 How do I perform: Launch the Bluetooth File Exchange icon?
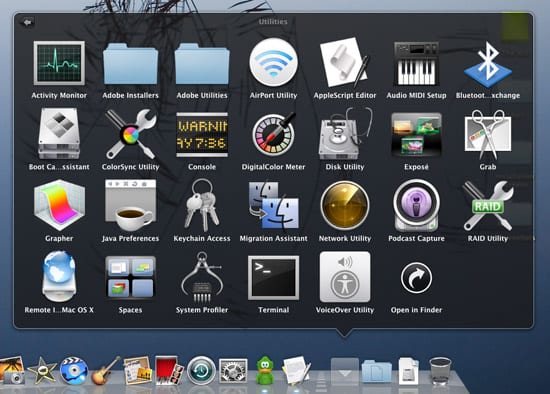point(488,64)
